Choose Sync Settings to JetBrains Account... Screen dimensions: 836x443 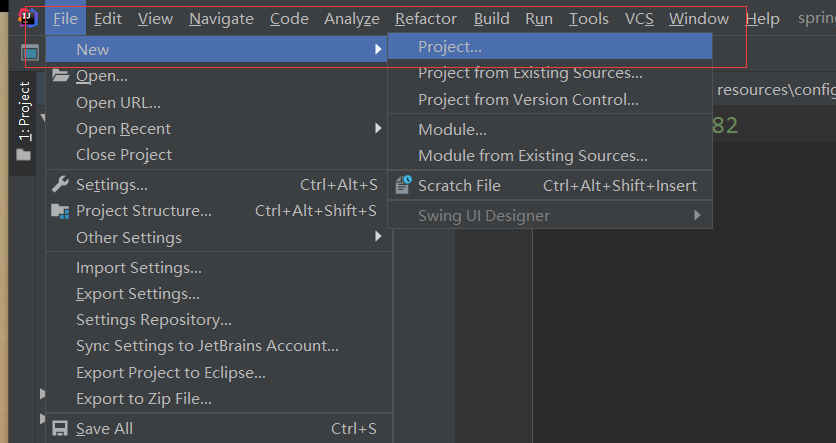coord(207,346)
